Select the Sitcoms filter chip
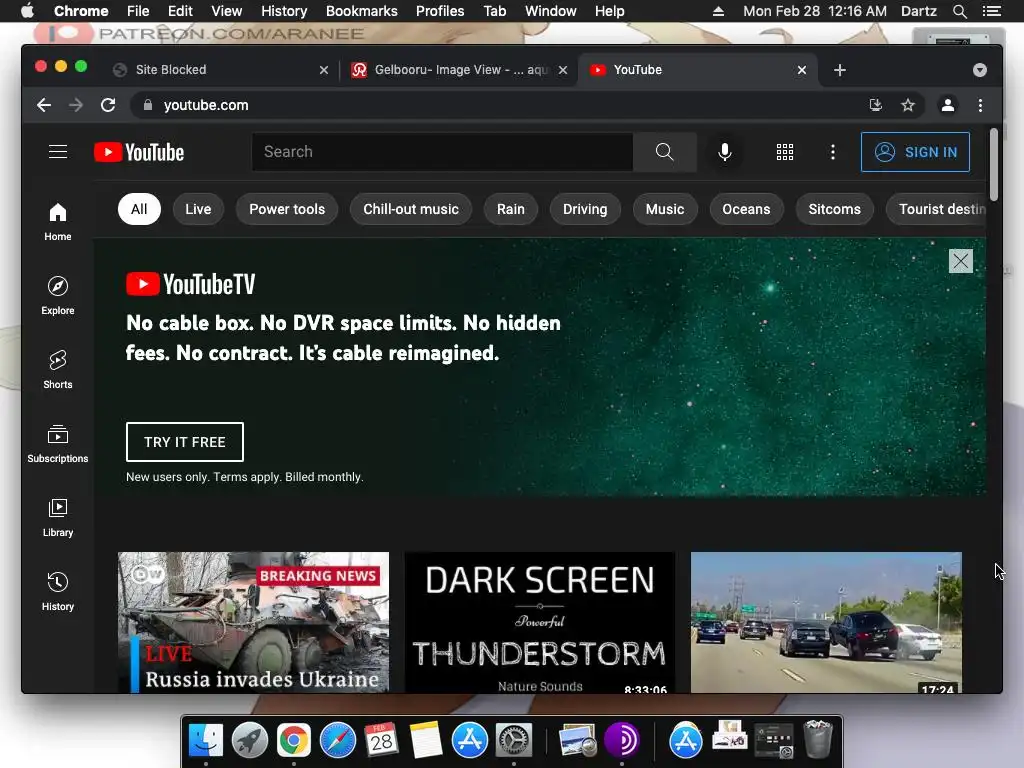 coord(834,209)
